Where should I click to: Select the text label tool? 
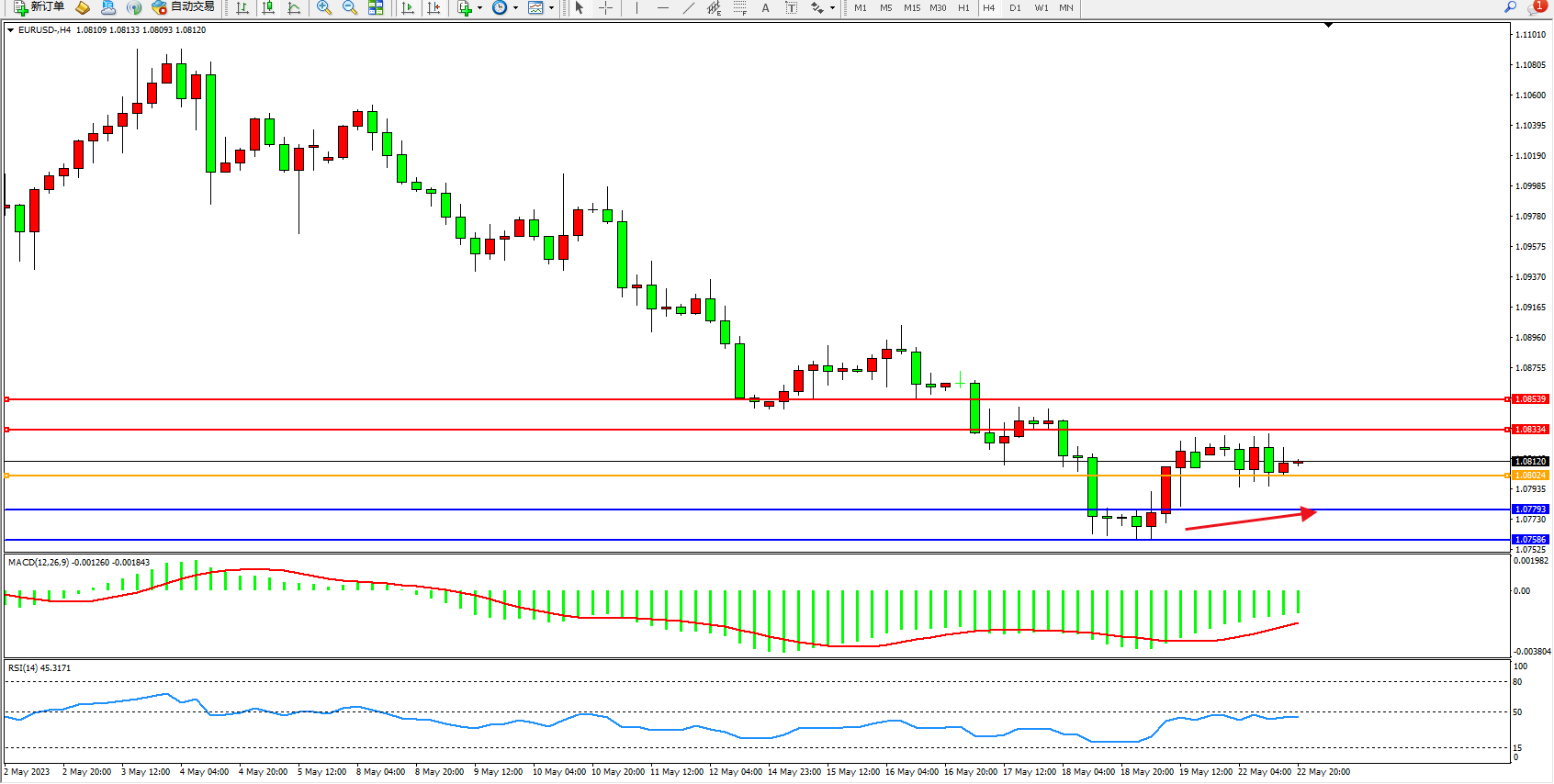(792, 7)
